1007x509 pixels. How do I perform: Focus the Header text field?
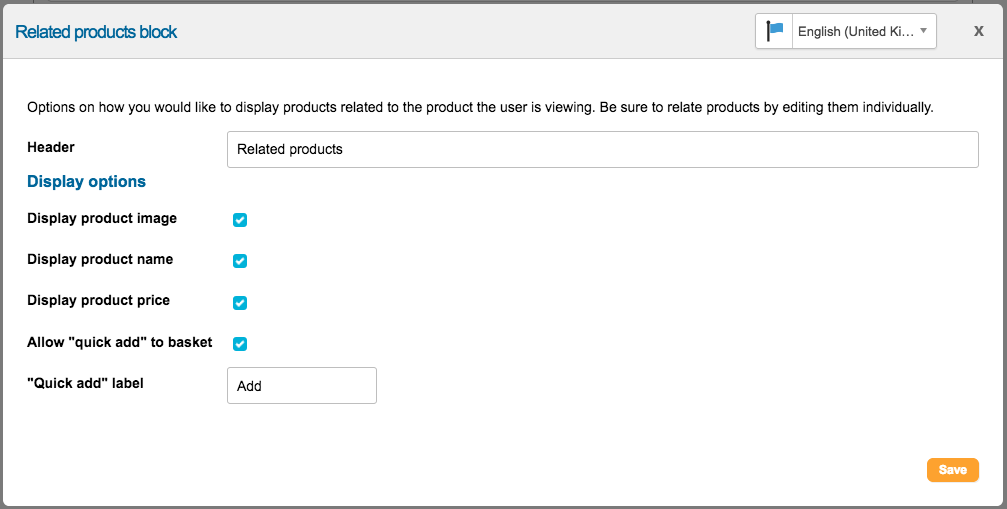602,149
